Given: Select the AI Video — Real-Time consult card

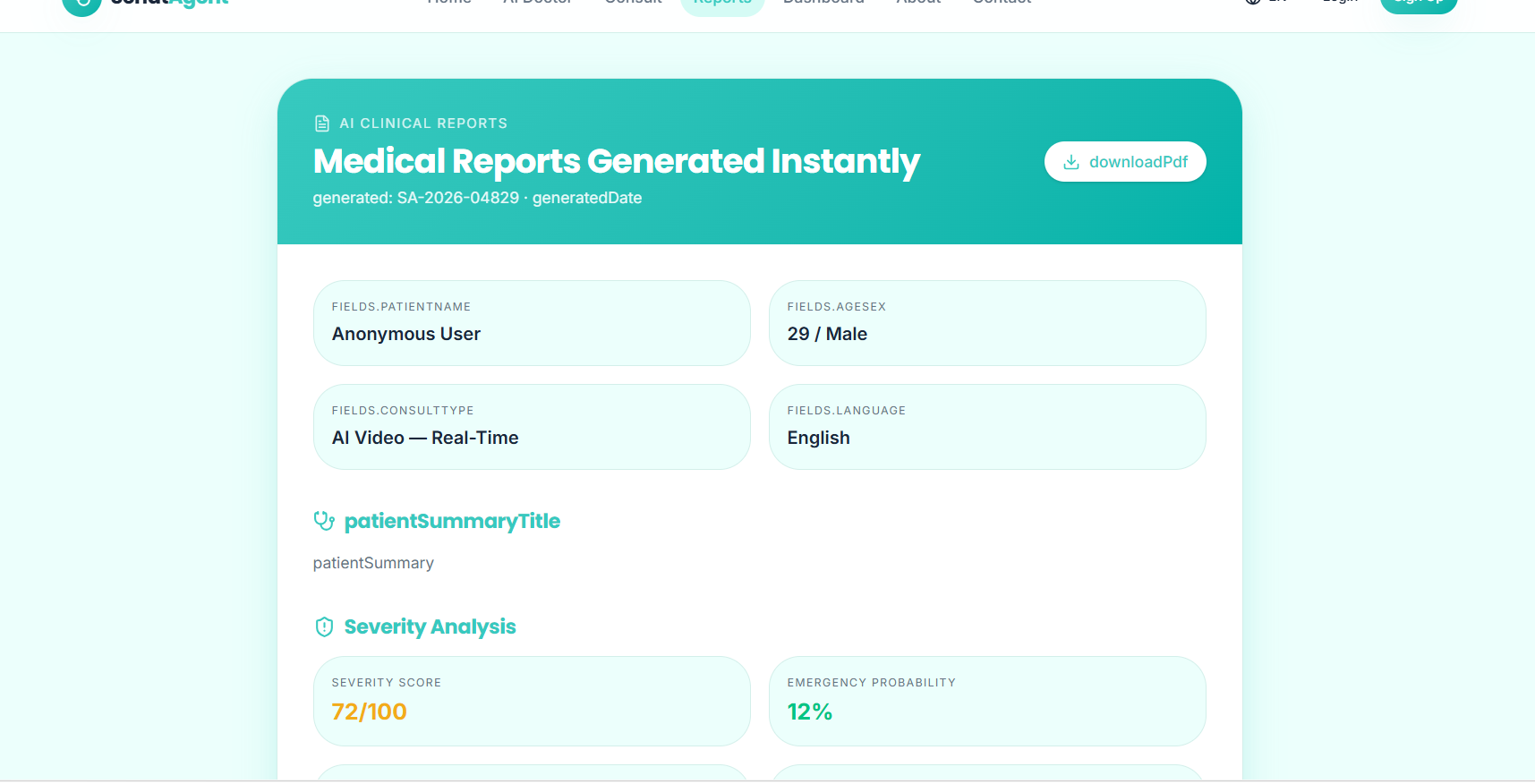Looking at the screenshot, I should tap(532, 427).
